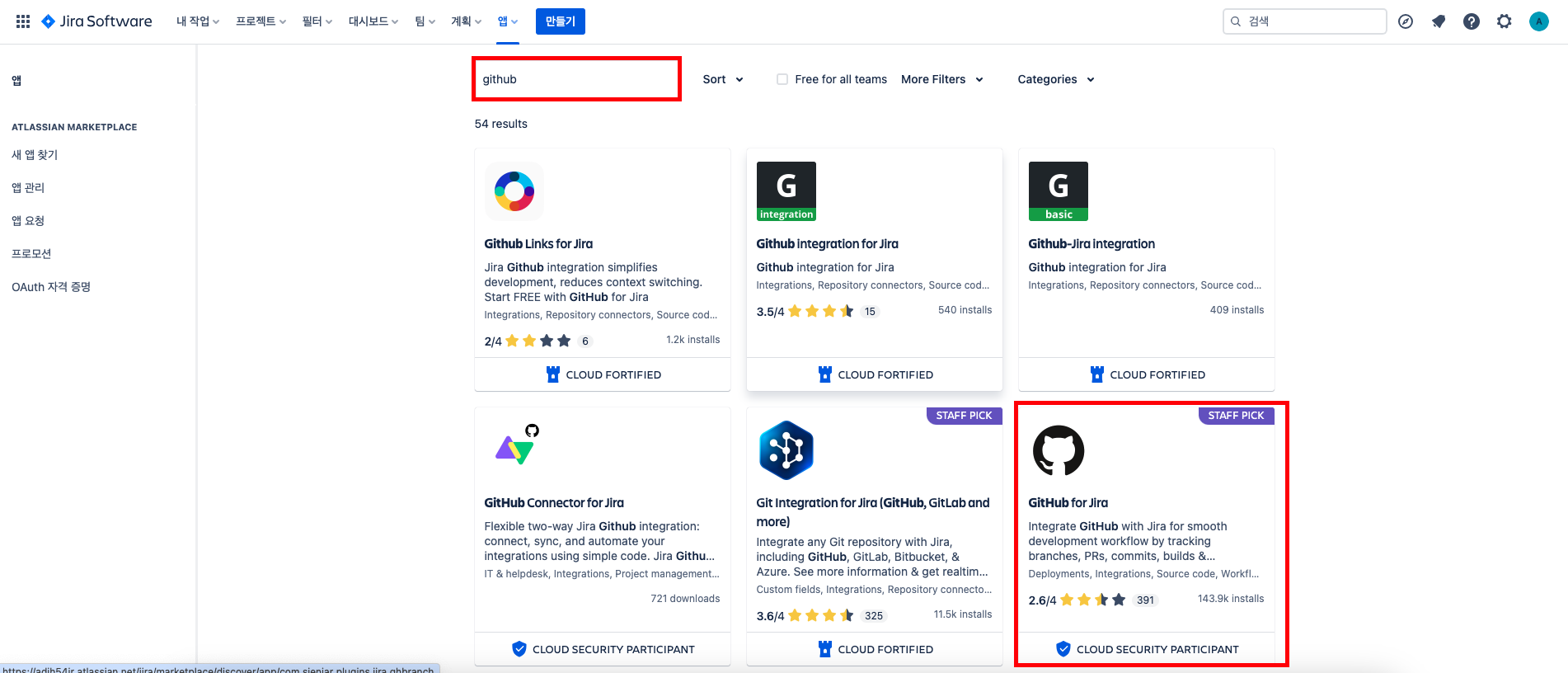Screen dimensions: 1568x673
Task: Click Cloud Fortified badge on Github integration card
Action: pos(876,374)
